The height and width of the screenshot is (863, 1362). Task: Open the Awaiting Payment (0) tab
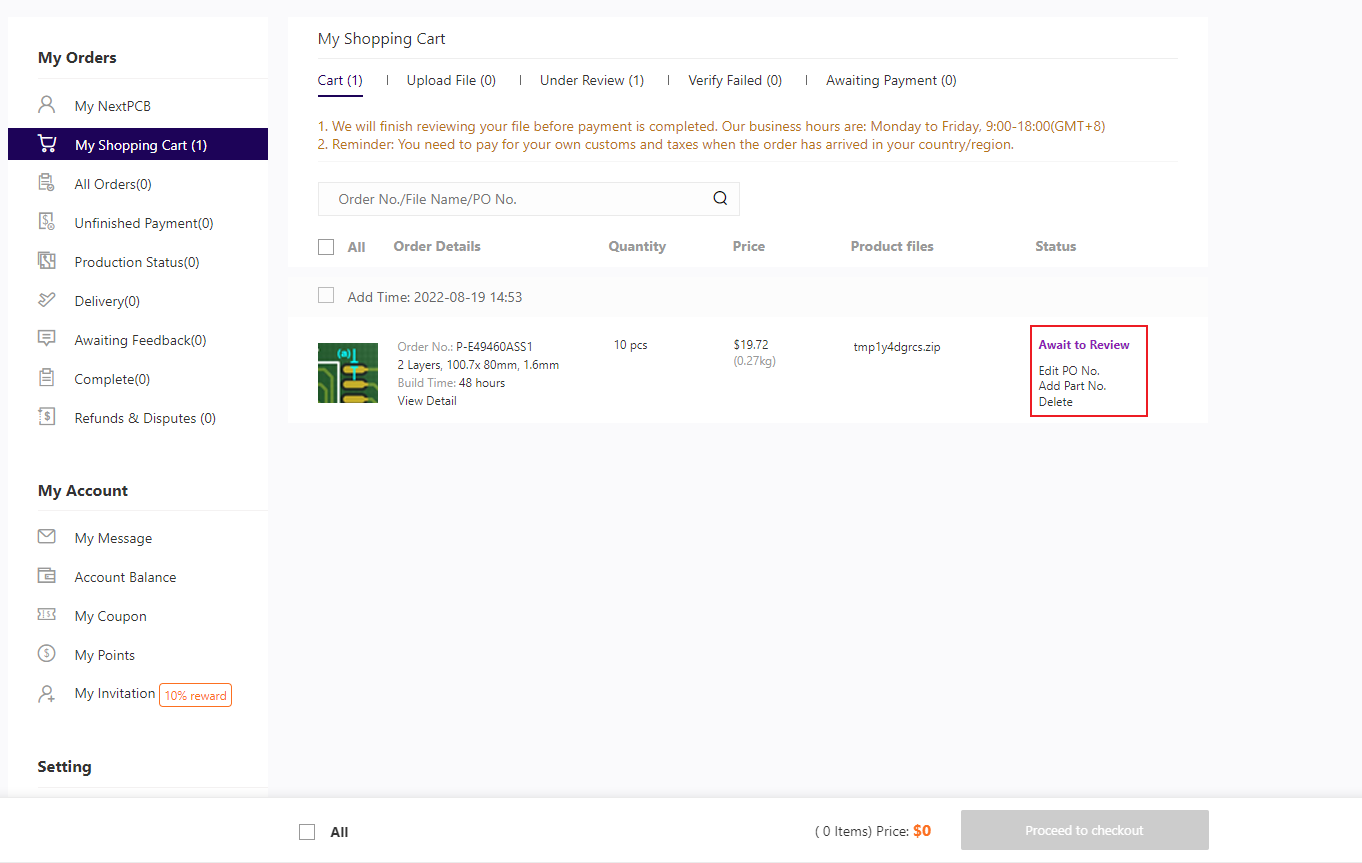(x=890, y=80)
